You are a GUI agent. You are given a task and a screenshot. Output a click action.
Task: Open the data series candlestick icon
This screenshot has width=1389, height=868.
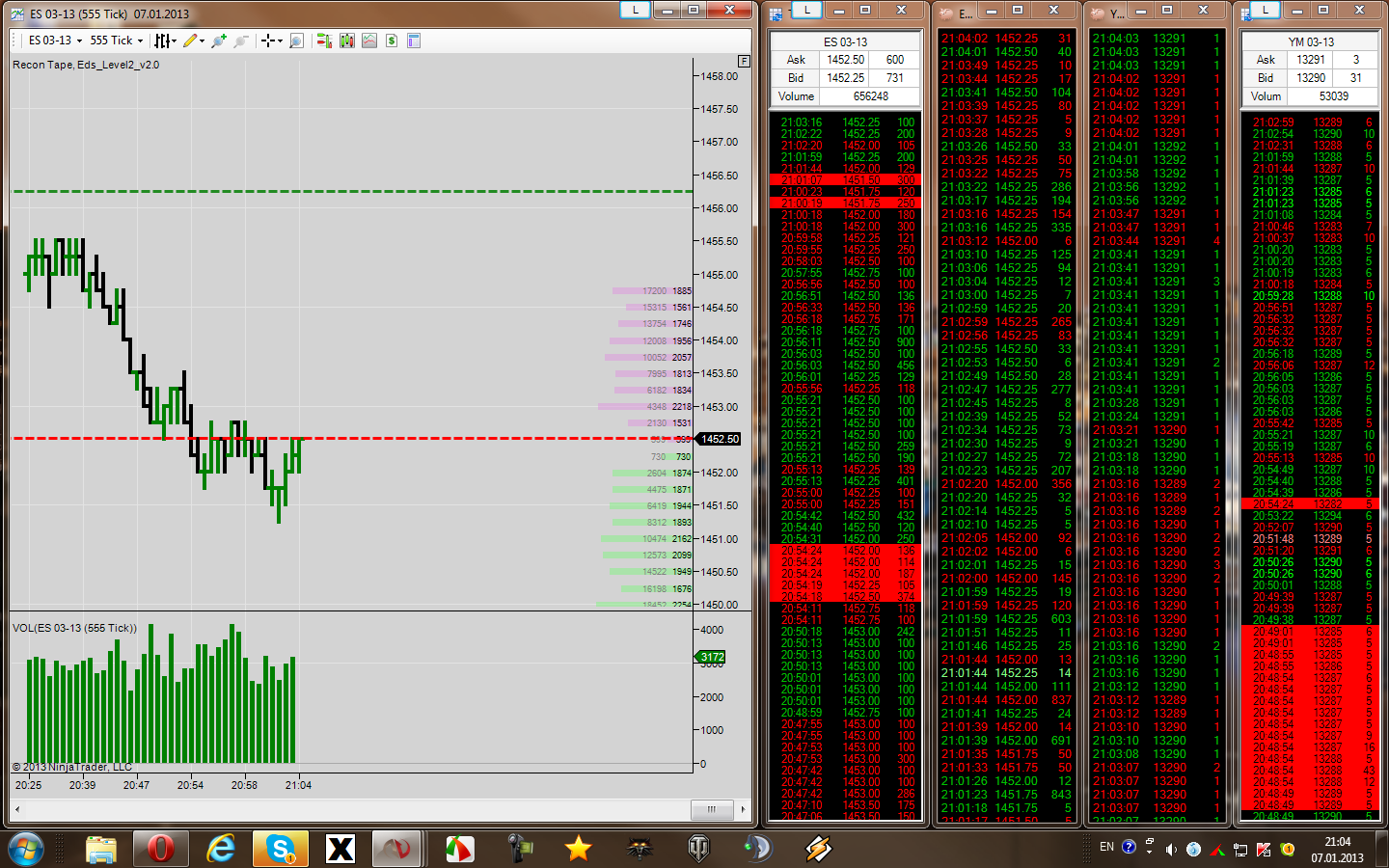coord(347,41)
